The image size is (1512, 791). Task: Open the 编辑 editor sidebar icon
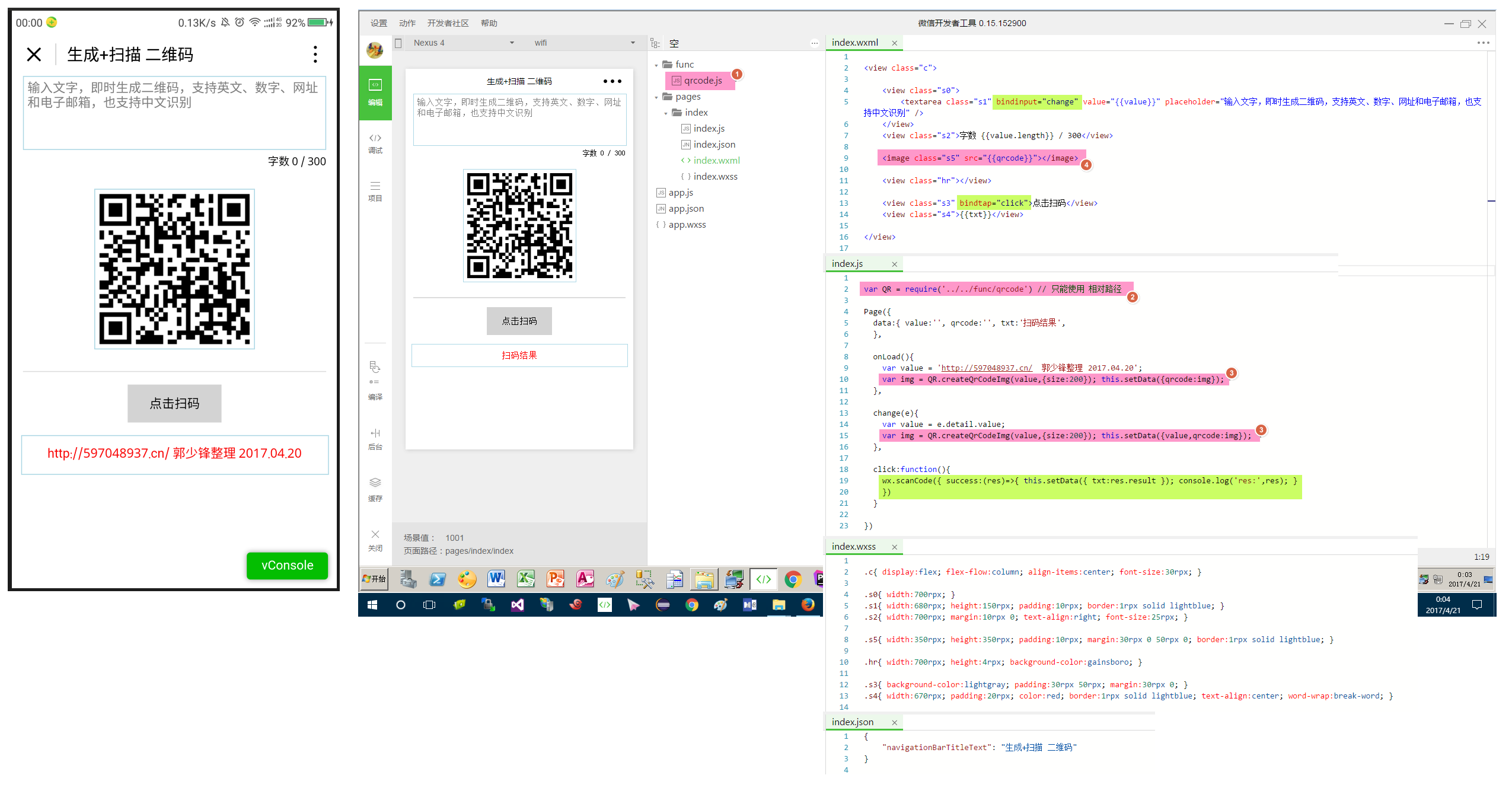(x=375, y=93)
